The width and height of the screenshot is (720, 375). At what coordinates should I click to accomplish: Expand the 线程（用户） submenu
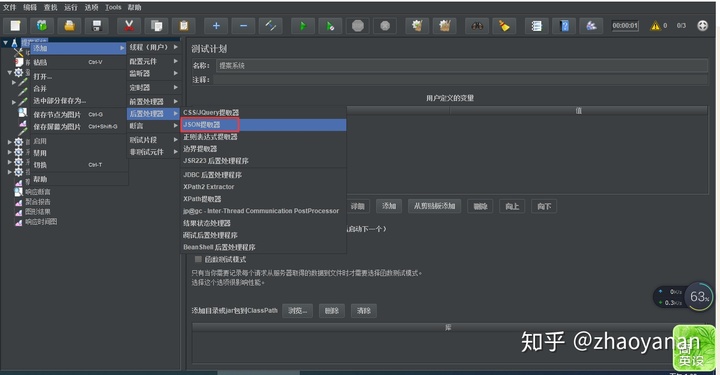point(153,47)
